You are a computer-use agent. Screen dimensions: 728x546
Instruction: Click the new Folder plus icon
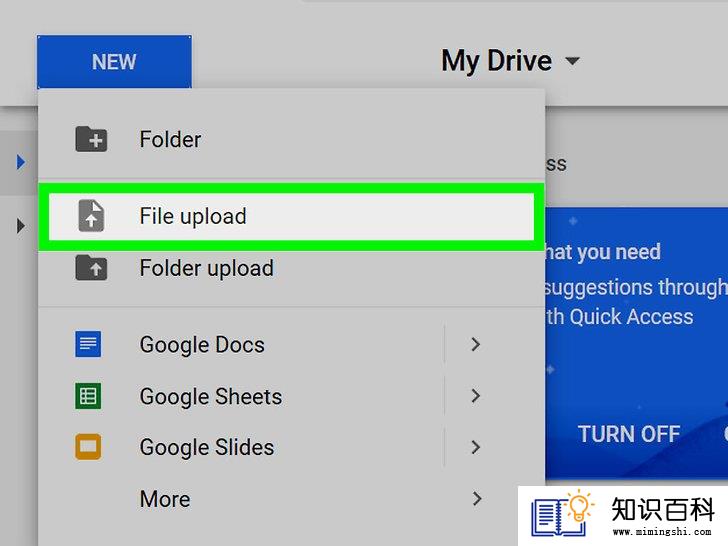[91, 139]
